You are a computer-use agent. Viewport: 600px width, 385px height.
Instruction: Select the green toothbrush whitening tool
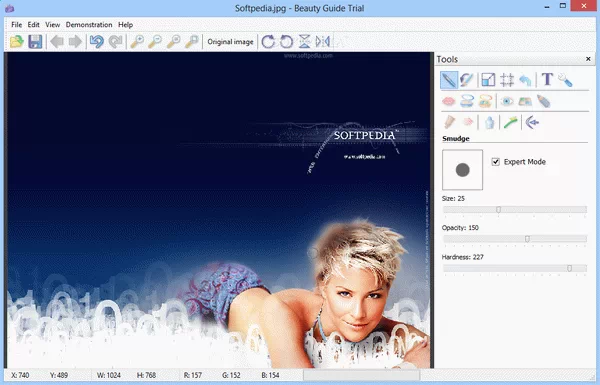pos(510,122)
